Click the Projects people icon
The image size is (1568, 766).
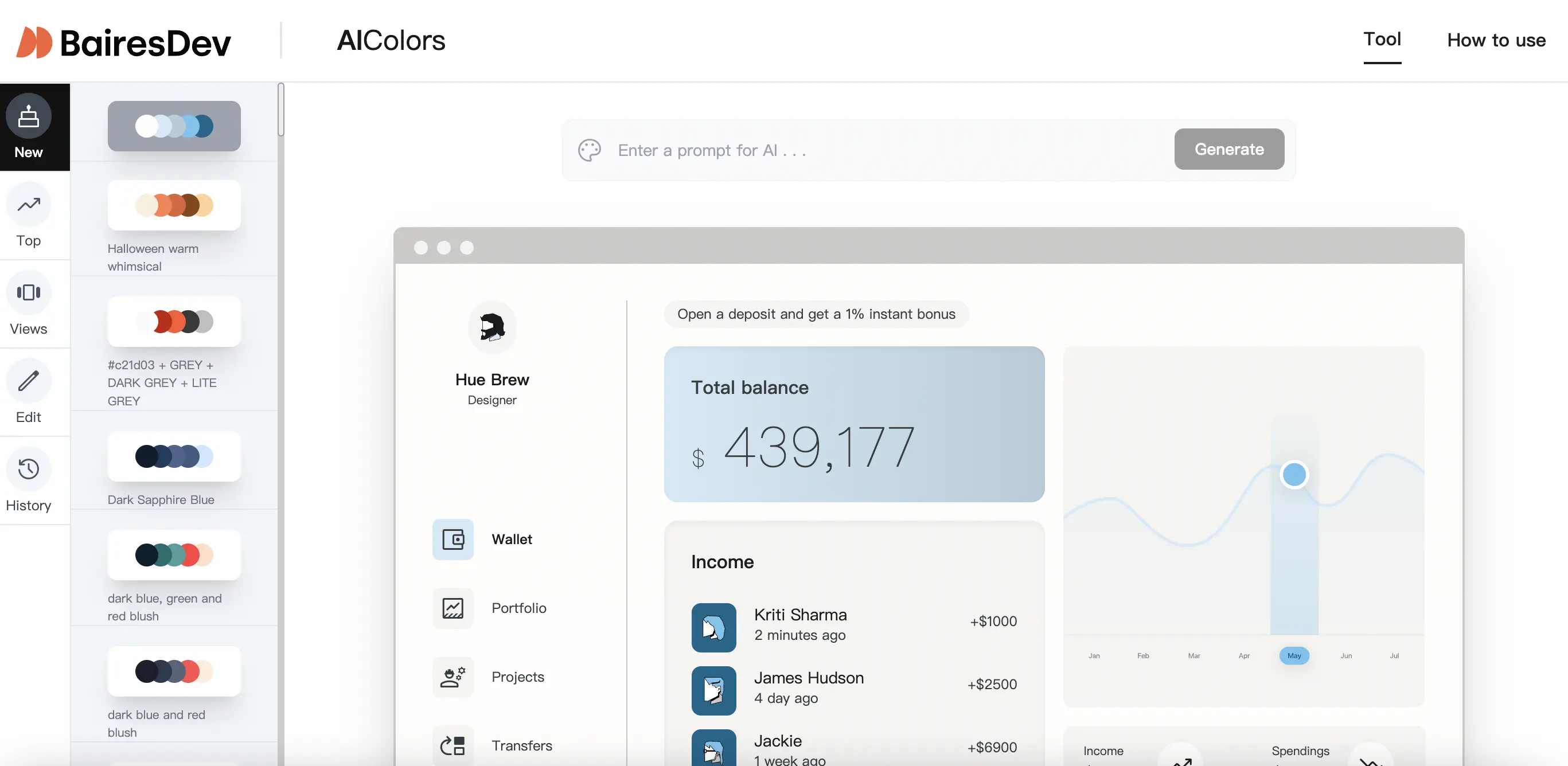pyautogui.click(x=453, y=677)
